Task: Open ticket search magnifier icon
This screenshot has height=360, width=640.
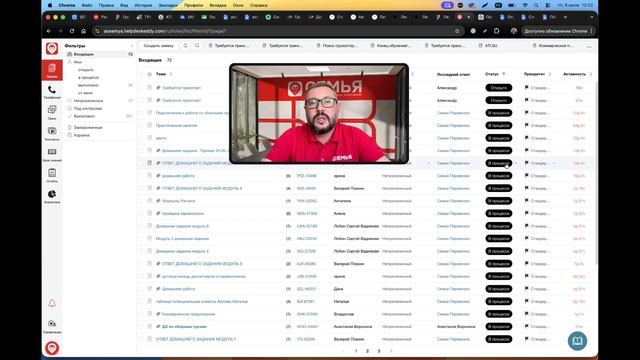Action: pyautogui.click(x=197, y=46)
